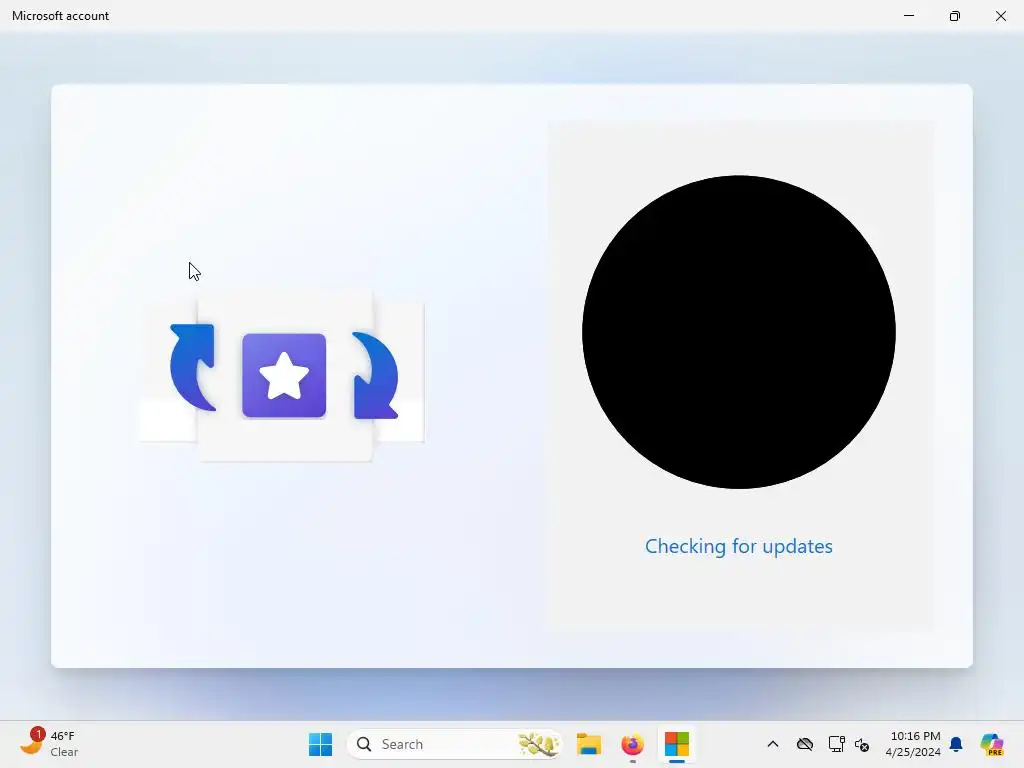This screenshot has height=768, width=1024.
Task: Click the purple star app icon
Action: click(x=284, y=376)
